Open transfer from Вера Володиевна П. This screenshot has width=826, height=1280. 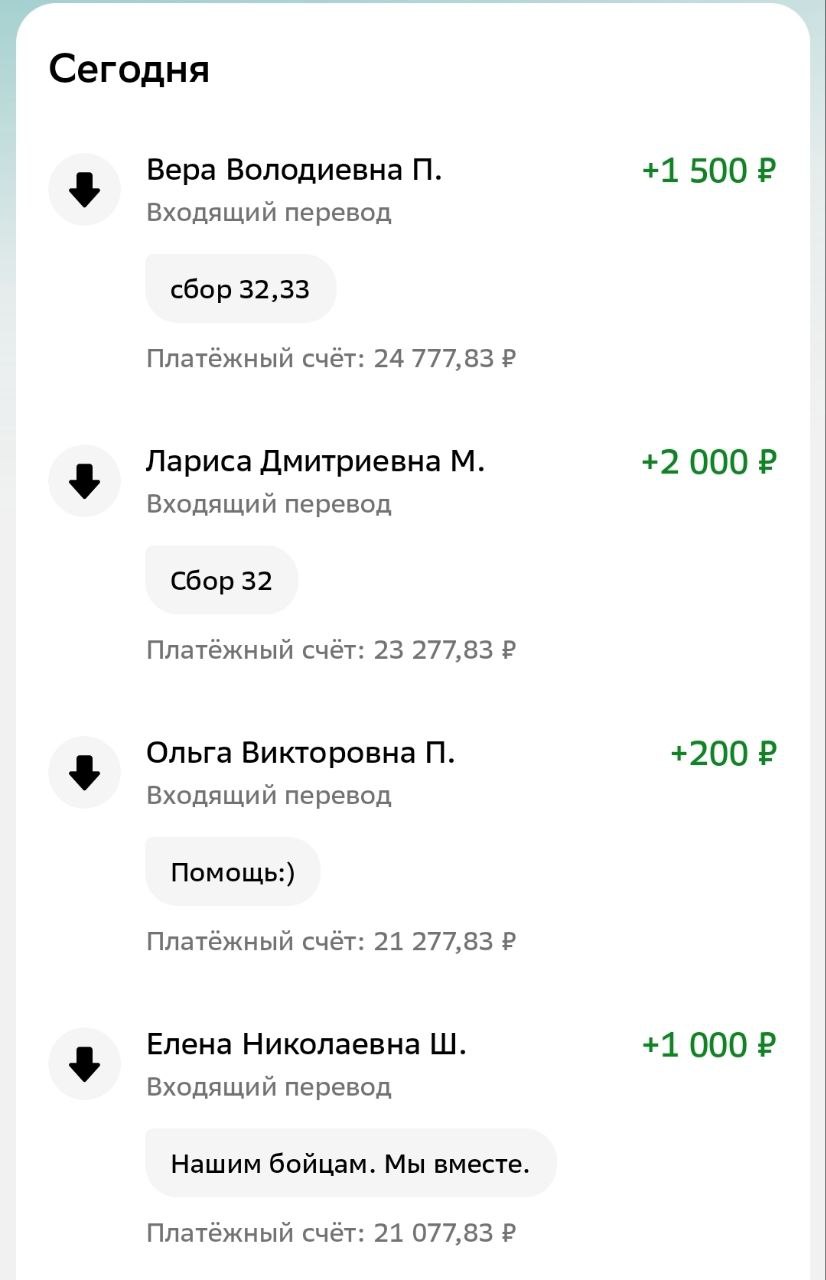[294, 170]
